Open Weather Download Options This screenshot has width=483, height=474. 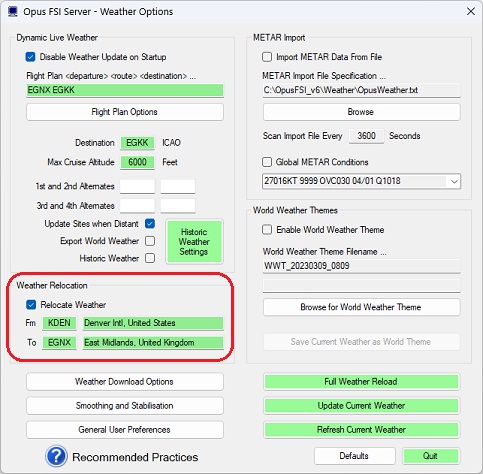point(125,382)
